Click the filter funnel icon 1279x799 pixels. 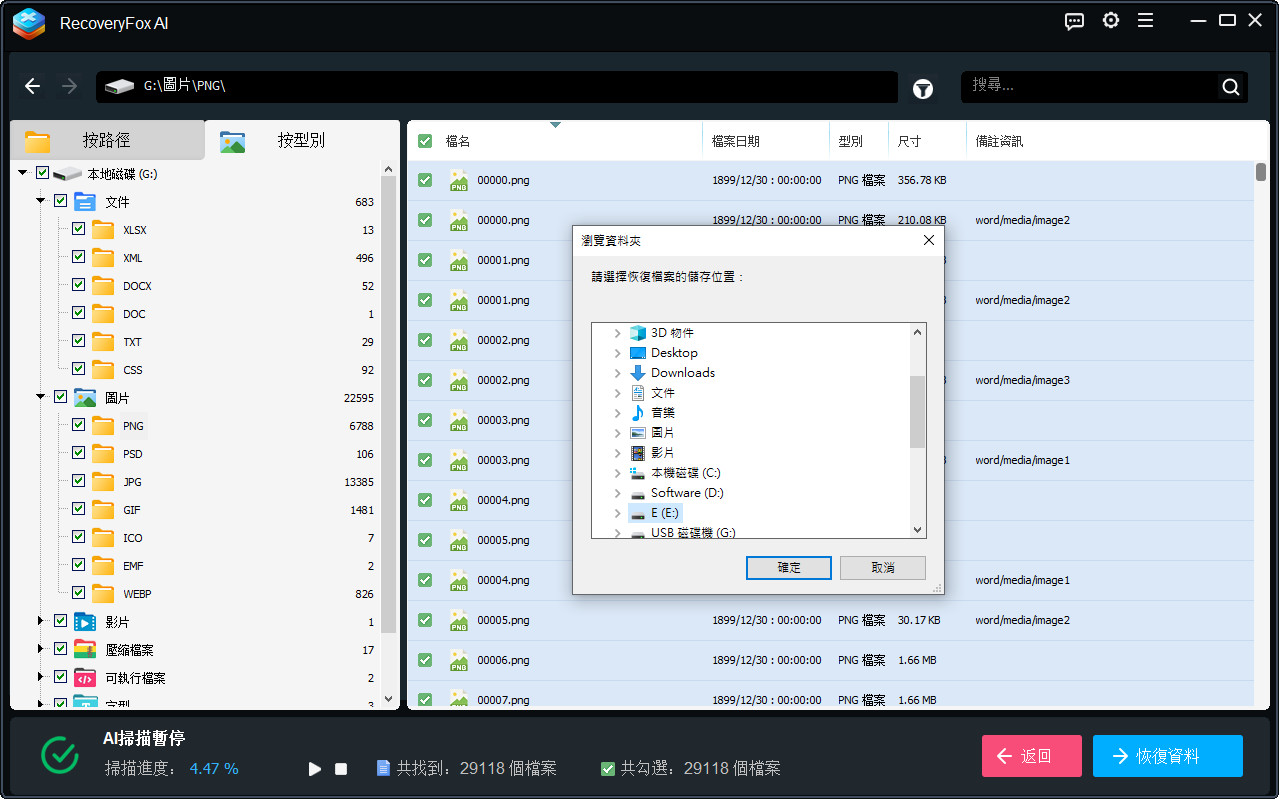pos(922,89)
